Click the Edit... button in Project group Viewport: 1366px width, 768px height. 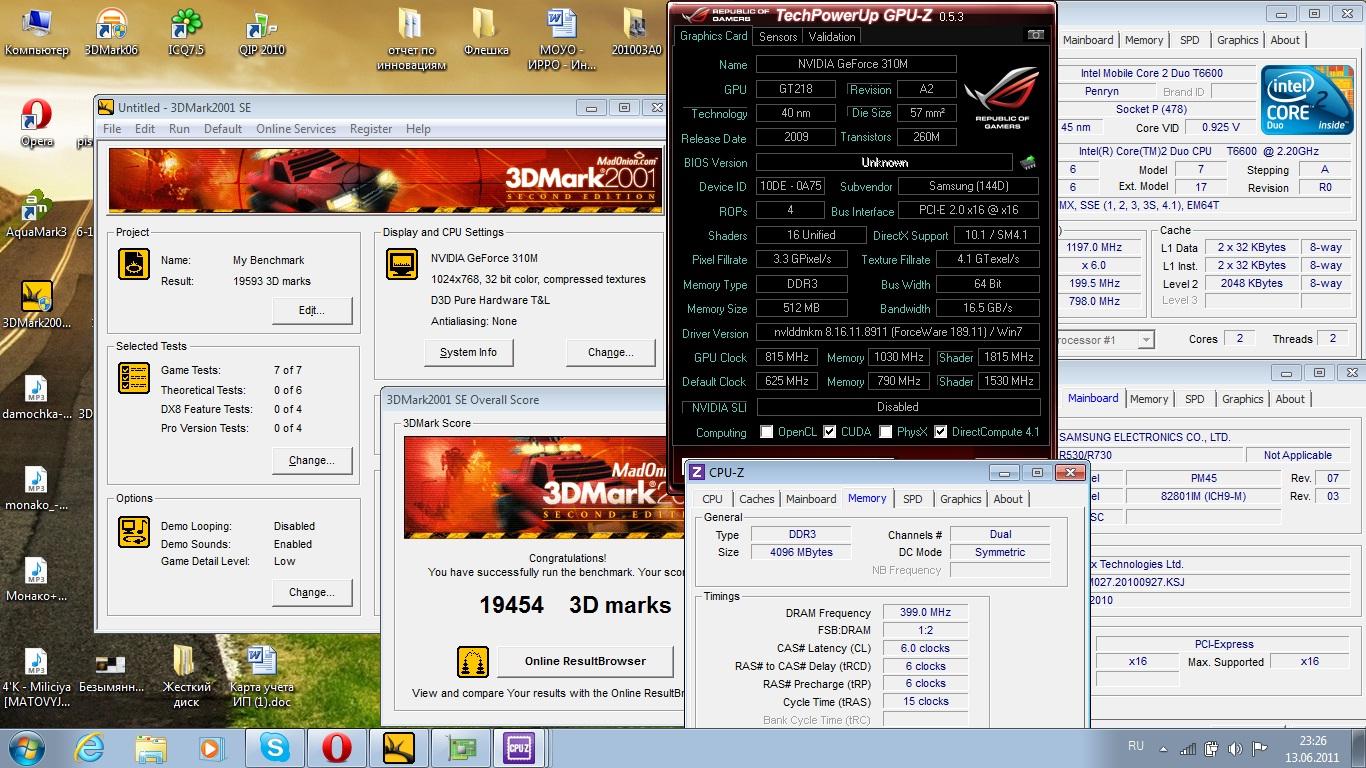click(312, 310)
